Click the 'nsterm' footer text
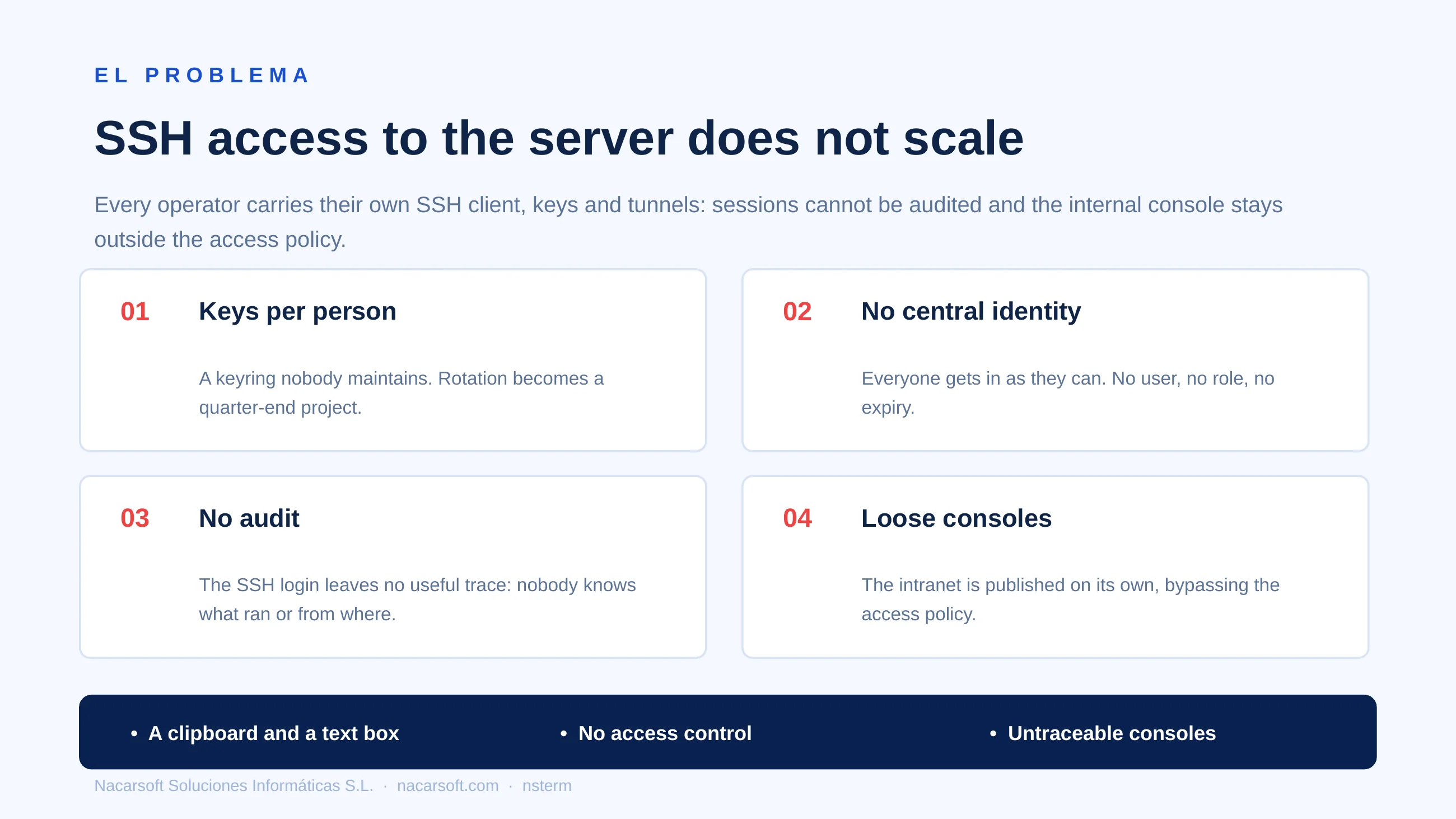This screenshot has width=1456, height=819. pyautogui.click(x=547, y=785)
